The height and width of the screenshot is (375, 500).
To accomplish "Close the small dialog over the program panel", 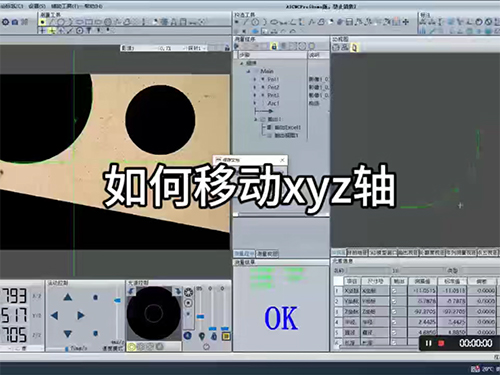I will [x=282, y=160].
